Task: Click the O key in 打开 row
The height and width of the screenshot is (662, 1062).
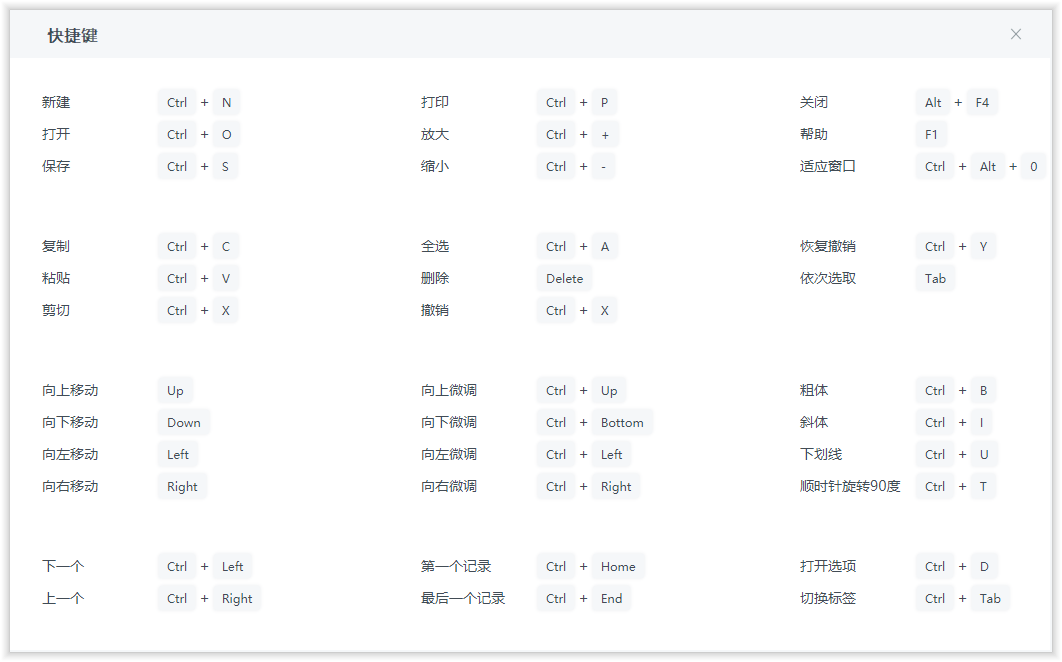Action: (x=226, y=134)
